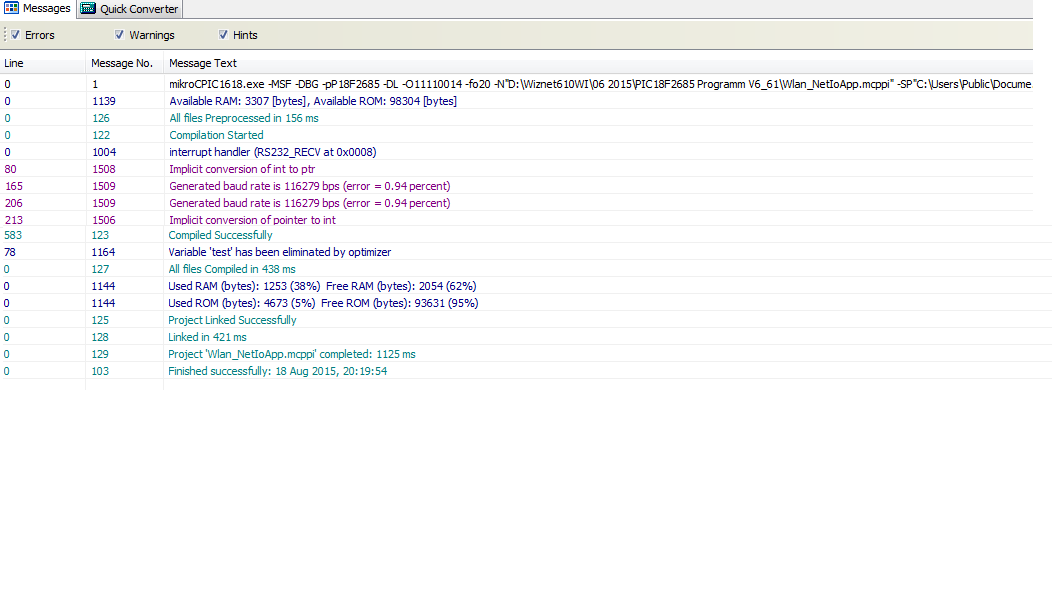Select 'Implicit conversion of int to ptr' warning
Screen dimensions: 1052x614
(517, 169)
